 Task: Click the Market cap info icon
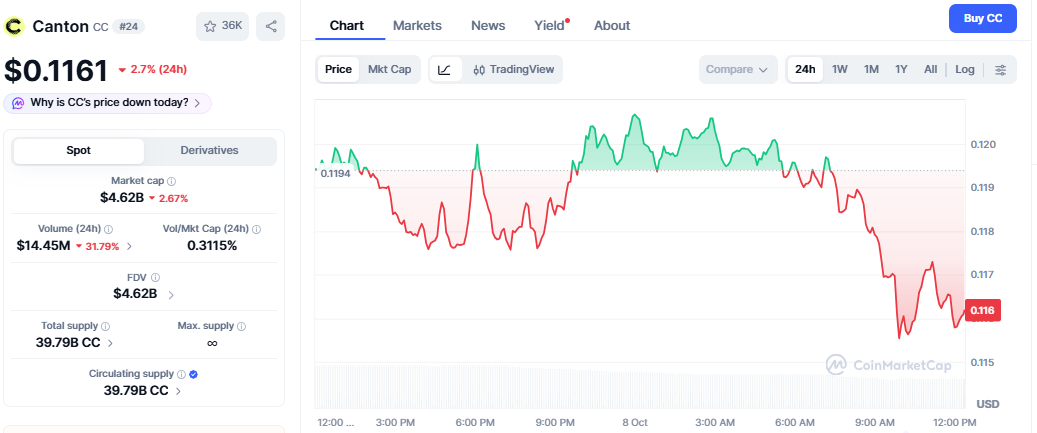pos(172,180)
